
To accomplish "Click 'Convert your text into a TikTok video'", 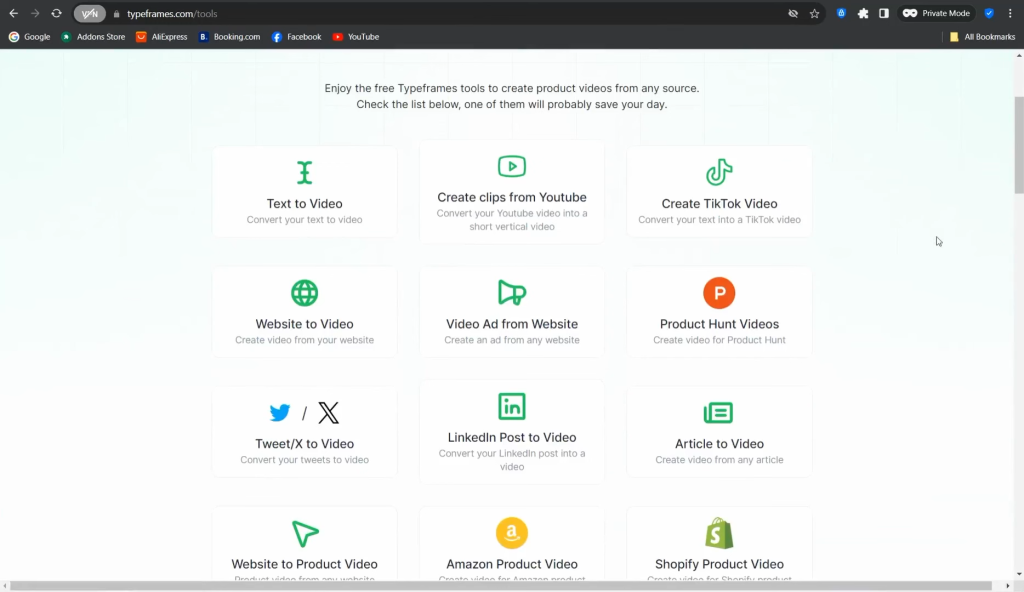I will [x=719, y=220].
